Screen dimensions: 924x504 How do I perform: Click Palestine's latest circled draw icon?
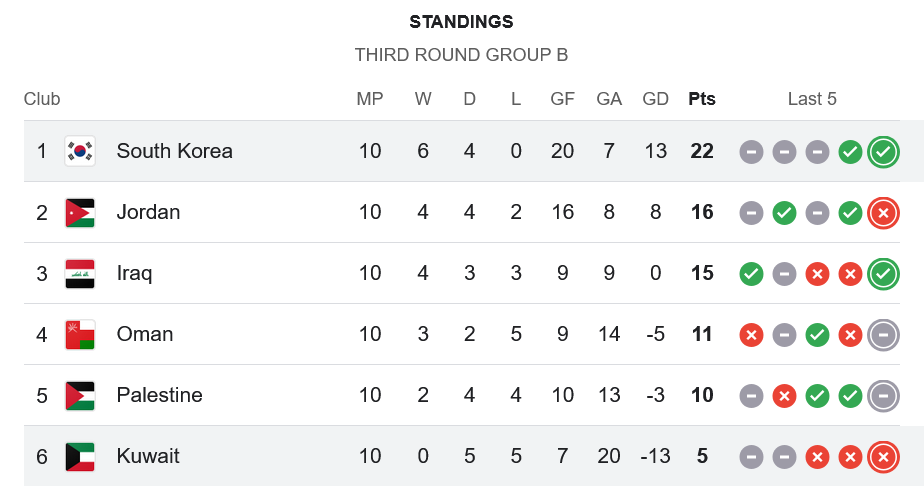(883, 396)
